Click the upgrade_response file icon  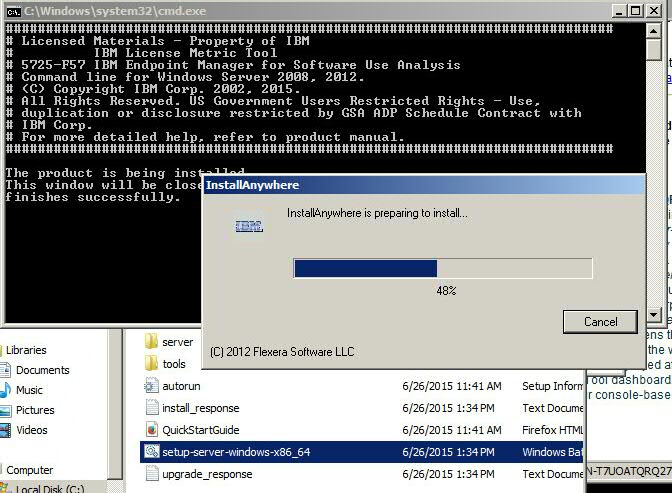coord(151,474)
